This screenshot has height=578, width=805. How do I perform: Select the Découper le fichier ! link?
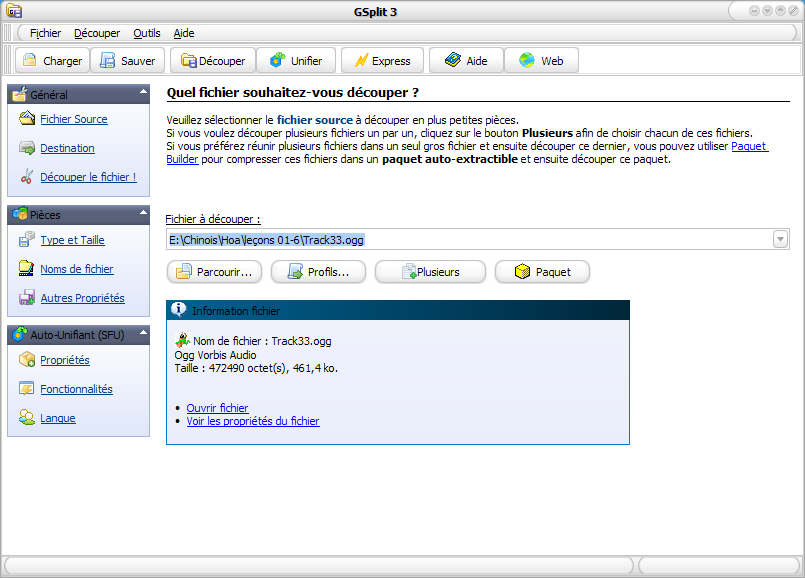[x=88, y=177]
